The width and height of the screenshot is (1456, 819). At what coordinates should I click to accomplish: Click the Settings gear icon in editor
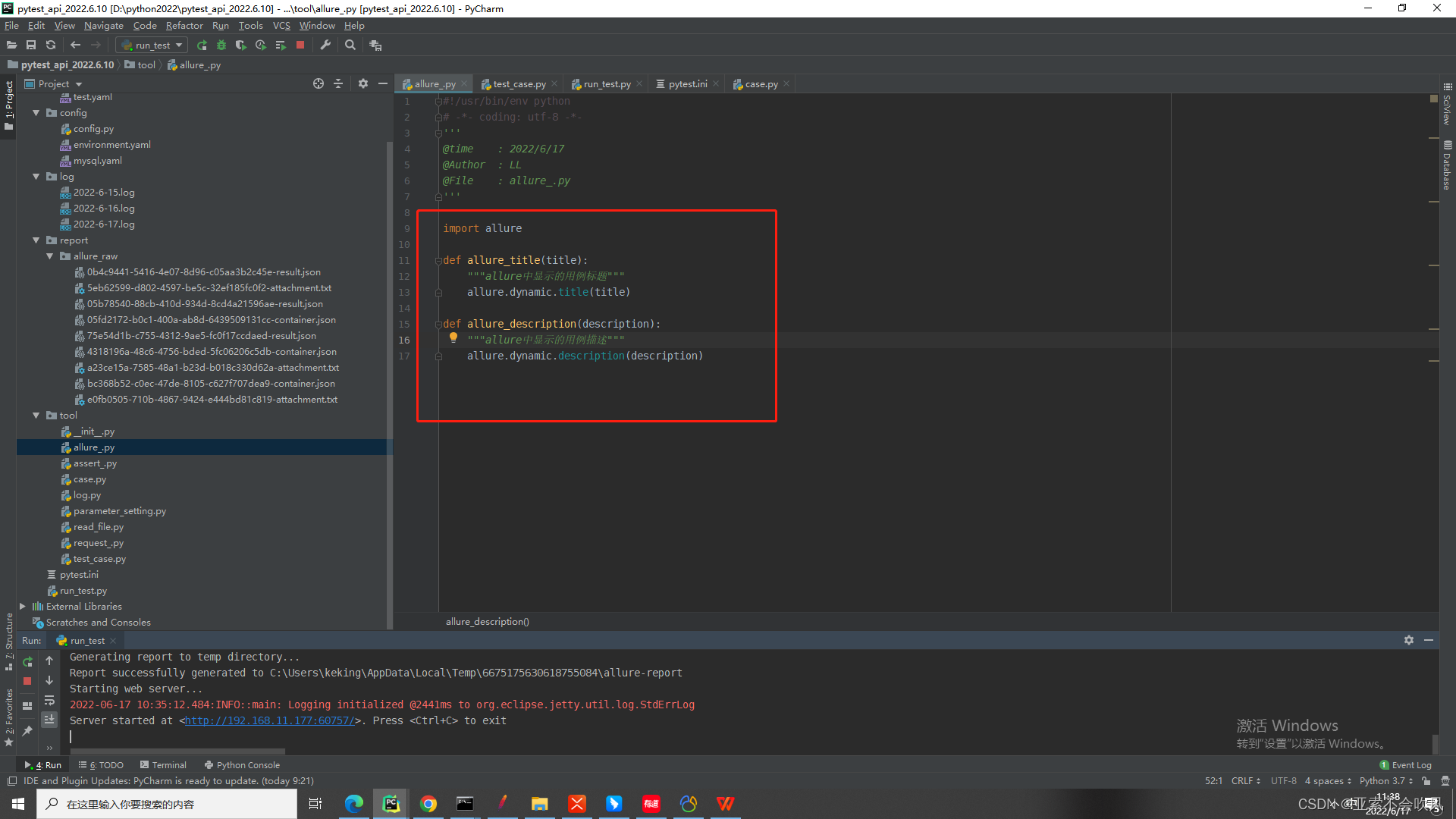tap(363, 84)
